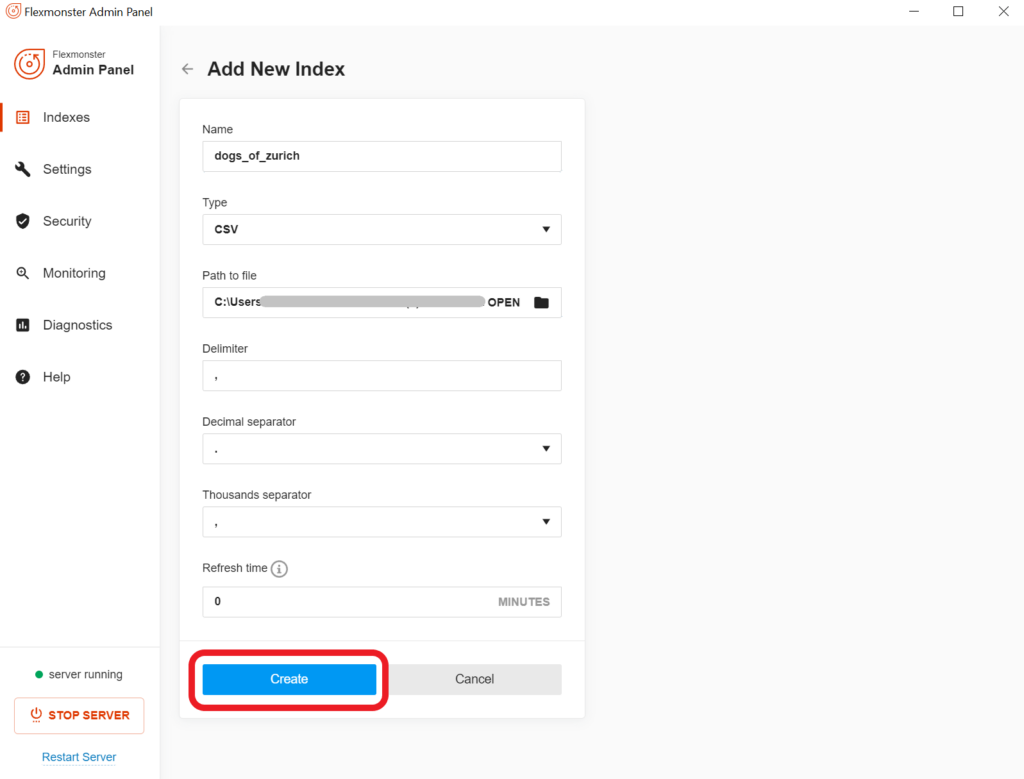Click the MINUTES unit label
The image size is (1024, 779).
click(x=524, y=601)
